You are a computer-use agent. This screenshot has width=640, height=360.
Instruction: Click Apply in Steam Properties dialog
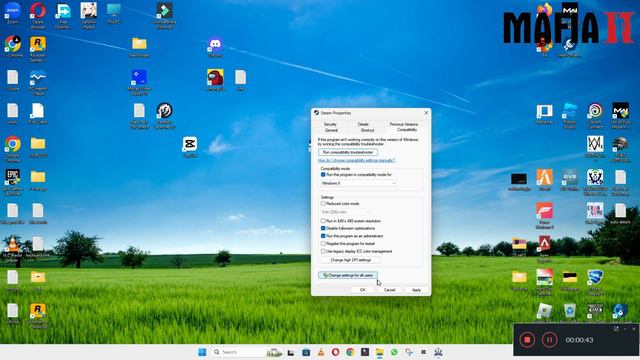click(416, 290)
